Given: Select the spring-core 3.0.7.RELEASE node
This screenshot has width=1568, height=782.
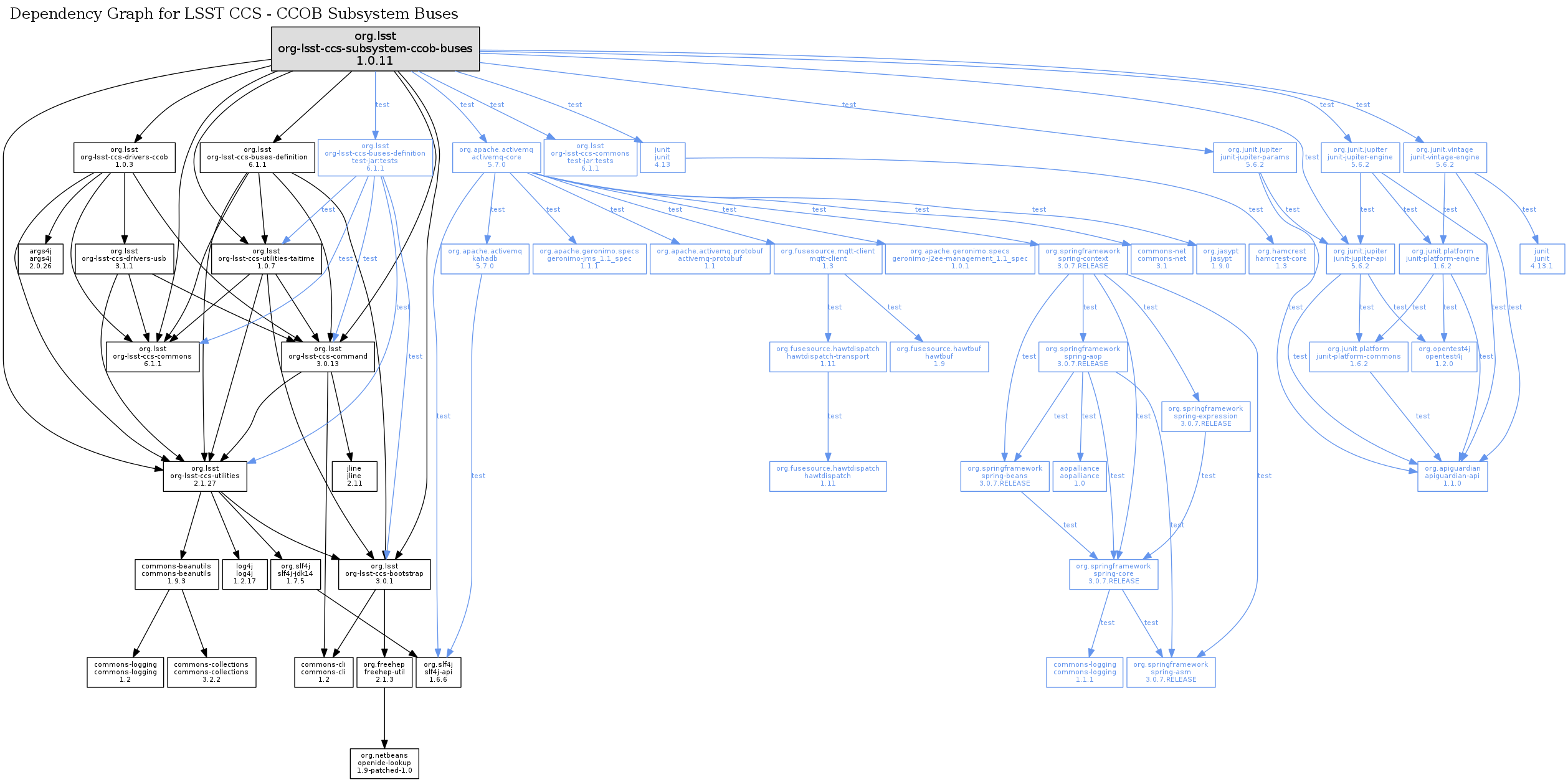Looking at the screenshot, I should 1113,574.
